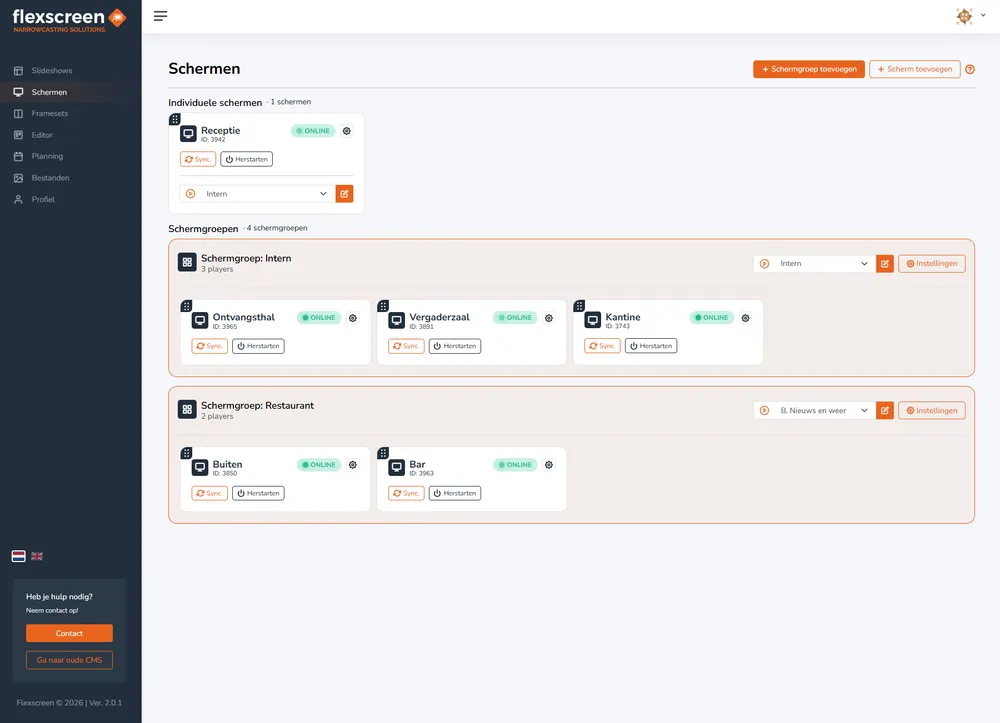Edit slideshow for Schermgroep Restaurant
This screenshot has width=1000, height=723.
pos(885,411)
